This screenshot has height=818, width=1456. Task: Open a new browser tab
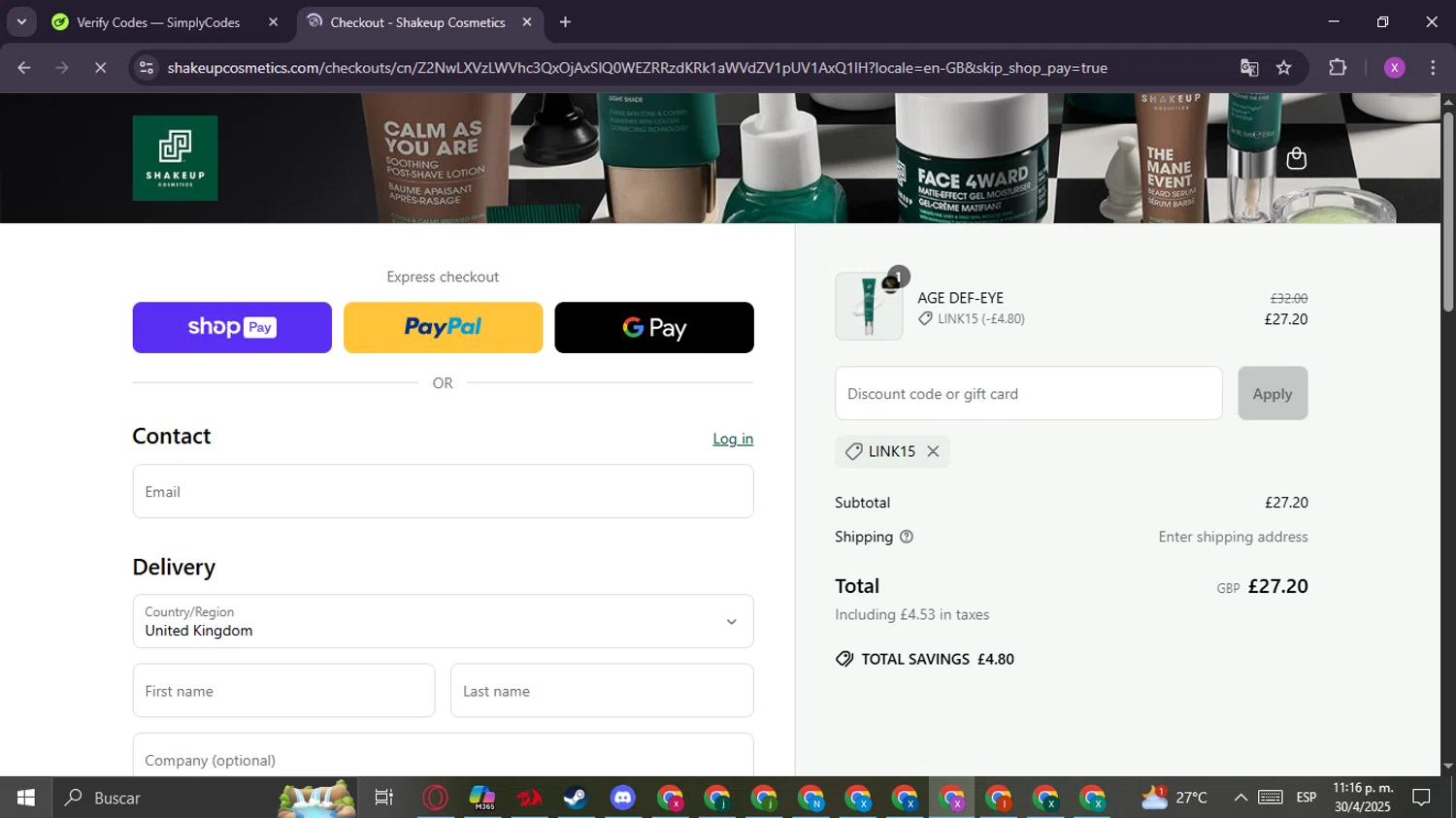tap(565, 22)
